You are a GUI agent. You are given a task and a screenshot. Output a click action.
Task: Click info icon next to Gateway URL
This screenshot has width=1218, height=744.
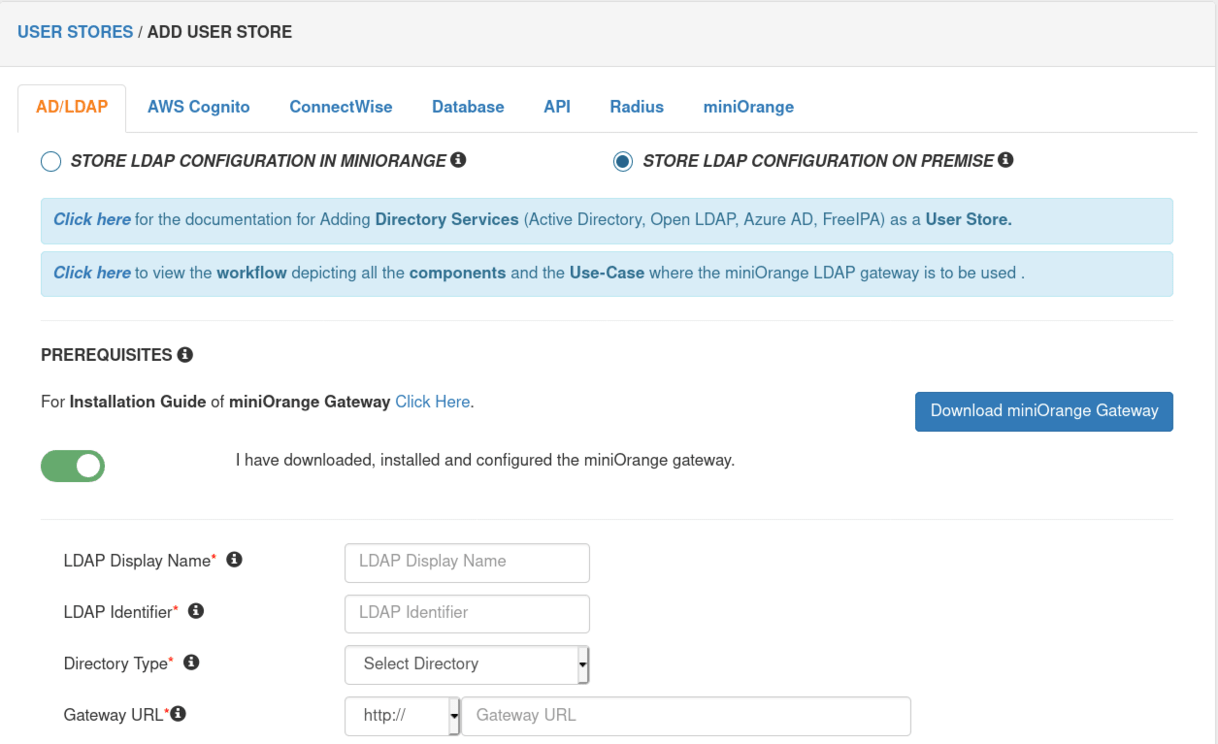(178, 714)
